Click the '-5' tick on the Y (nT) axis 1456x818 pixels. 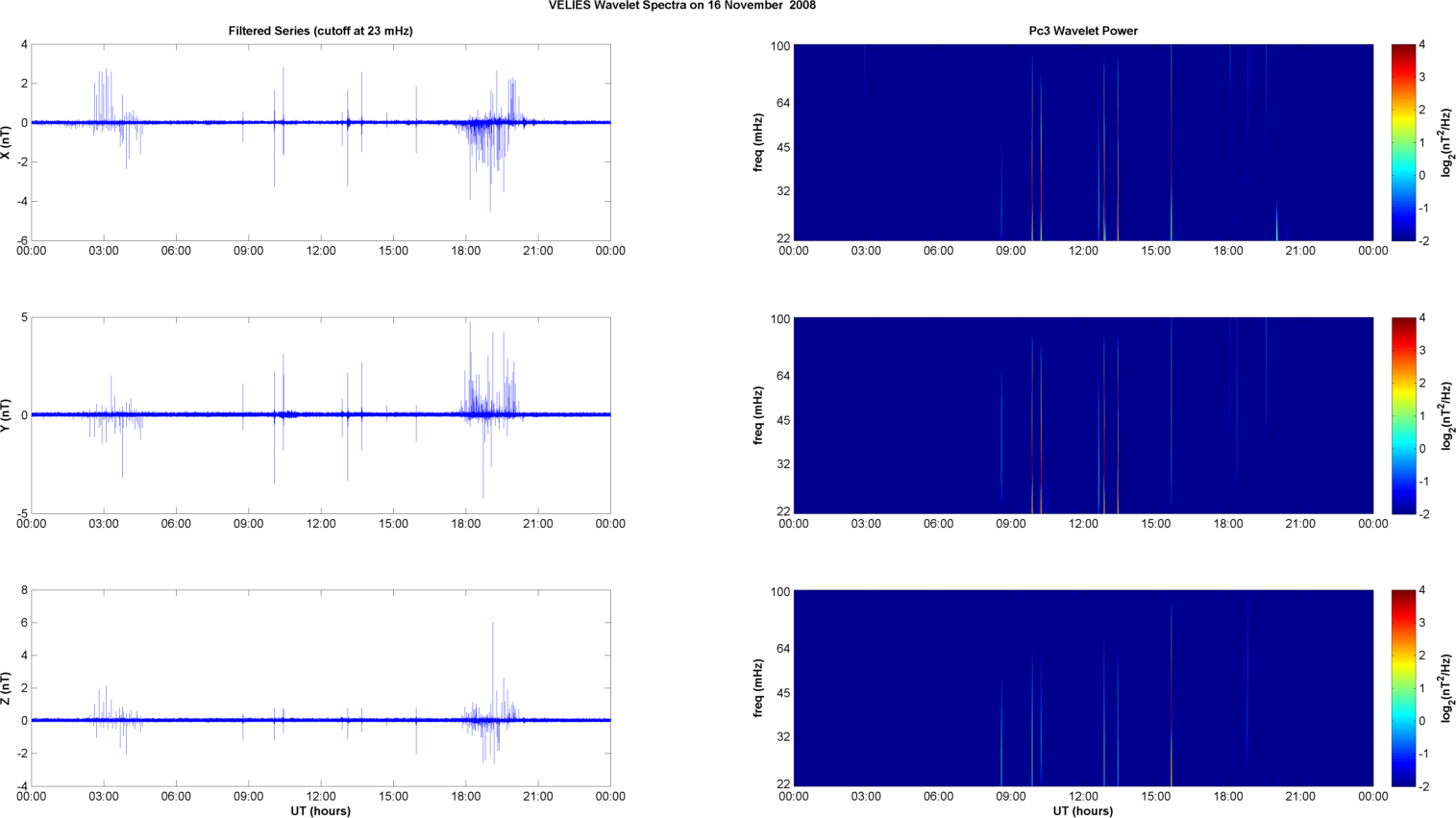tap(21, 514)
